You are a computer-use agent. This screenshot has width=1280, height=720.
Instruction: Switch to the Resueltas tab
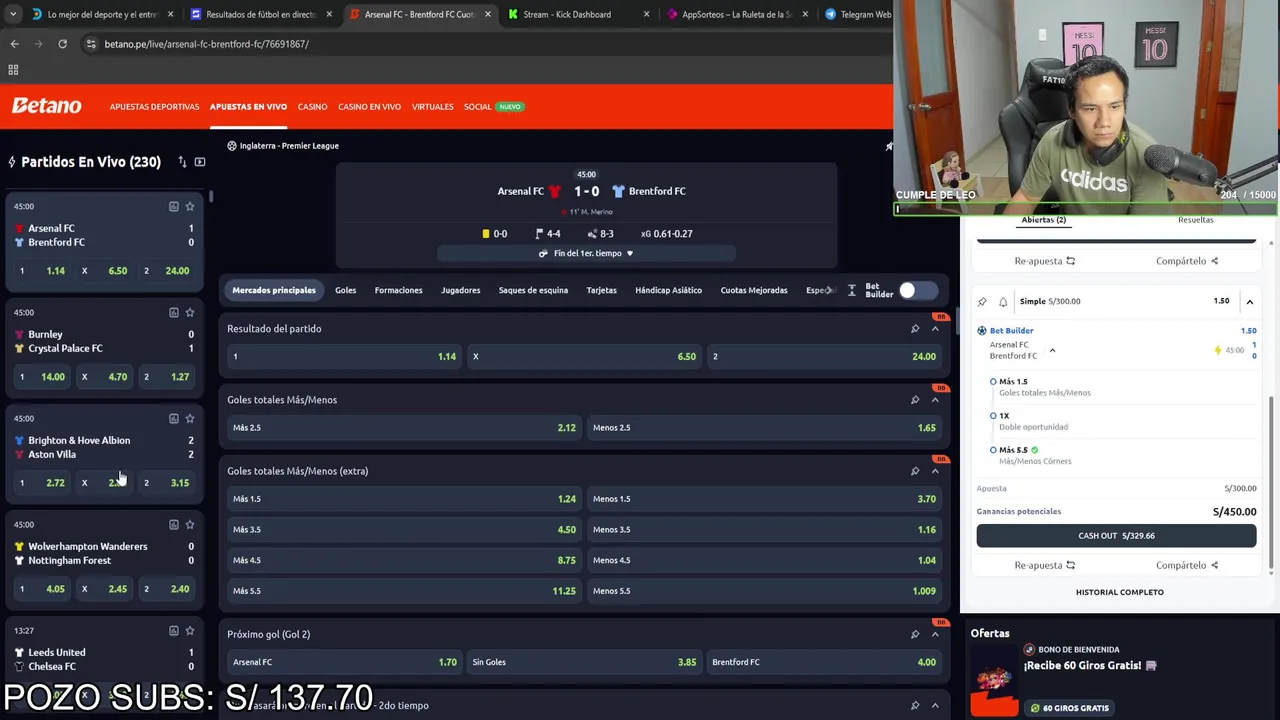1195,220
